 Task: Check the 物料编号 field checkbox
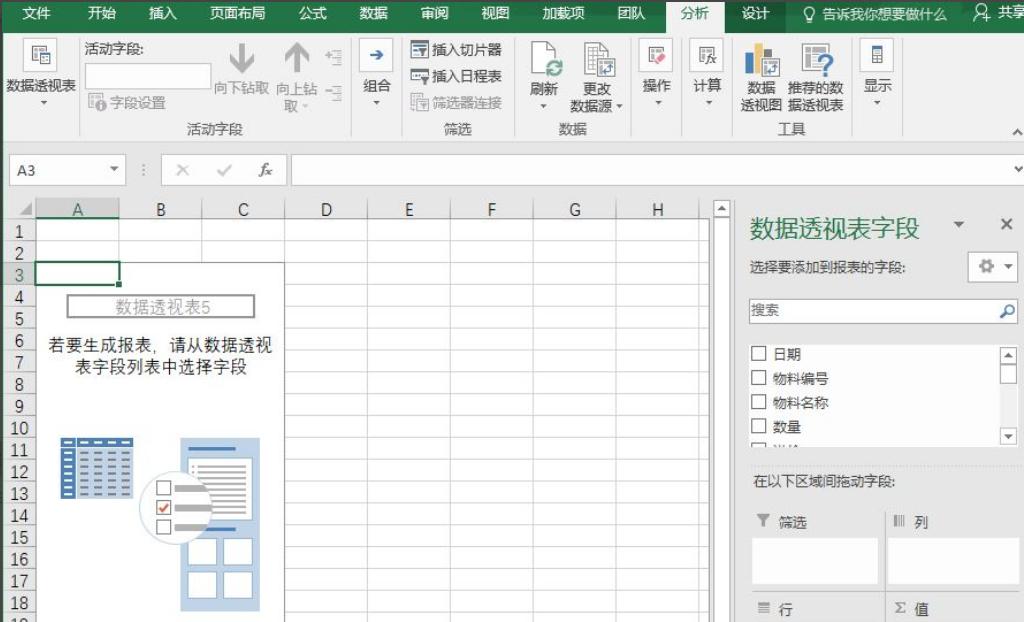758,378
